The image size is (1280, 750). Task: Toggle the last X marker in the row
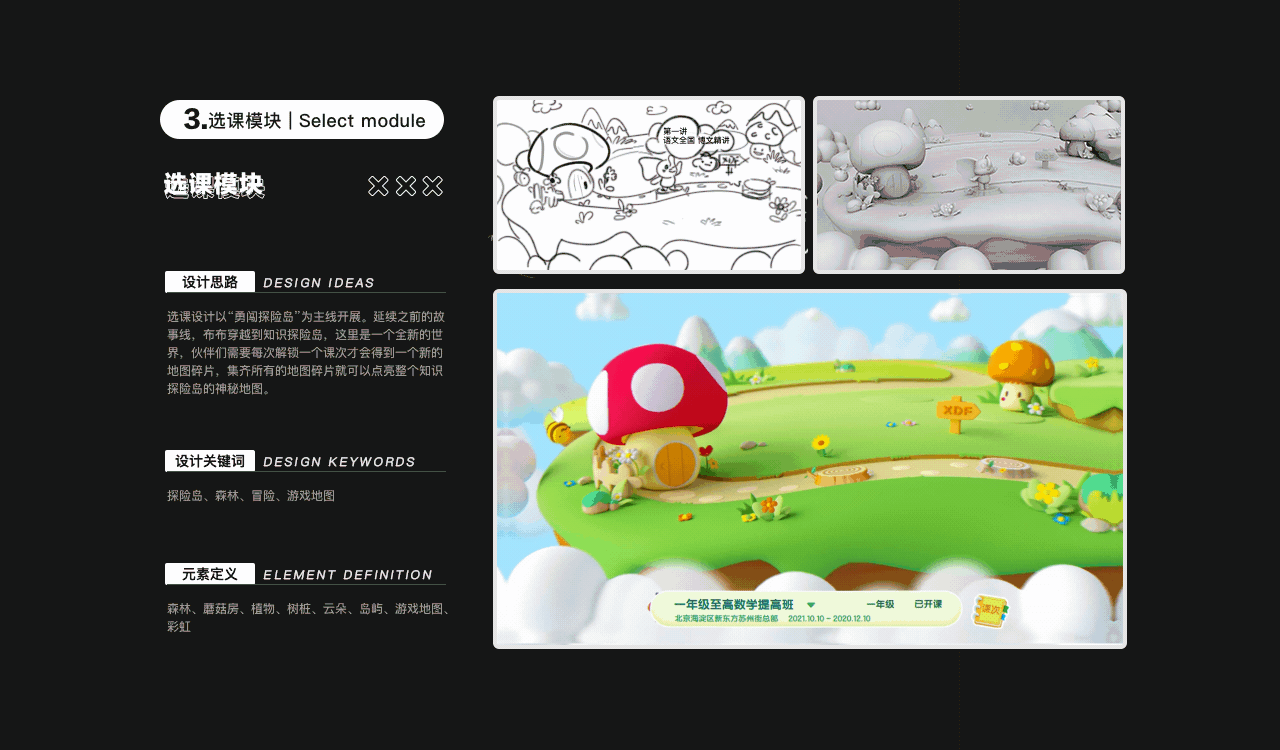[431, 186]
